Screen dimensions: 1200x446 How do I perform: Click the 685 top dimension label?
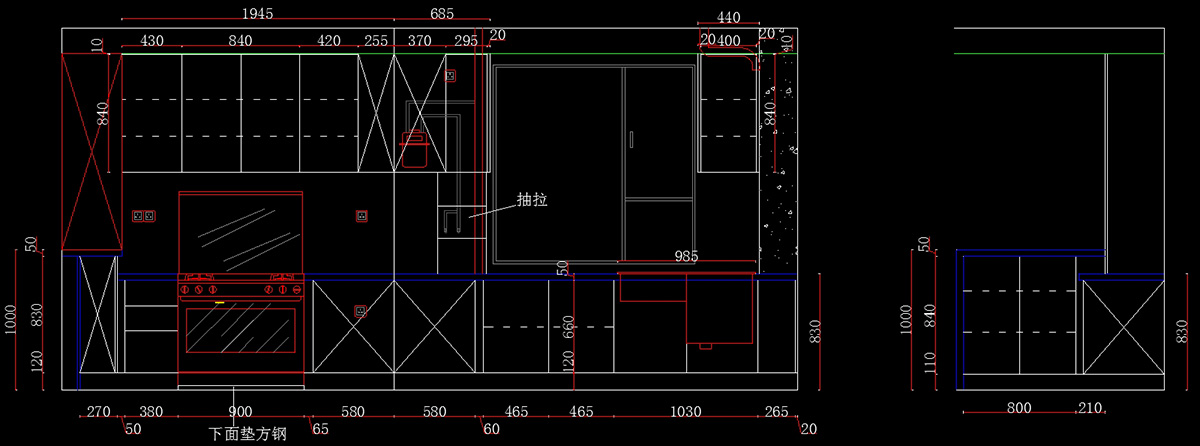(442, 13)
